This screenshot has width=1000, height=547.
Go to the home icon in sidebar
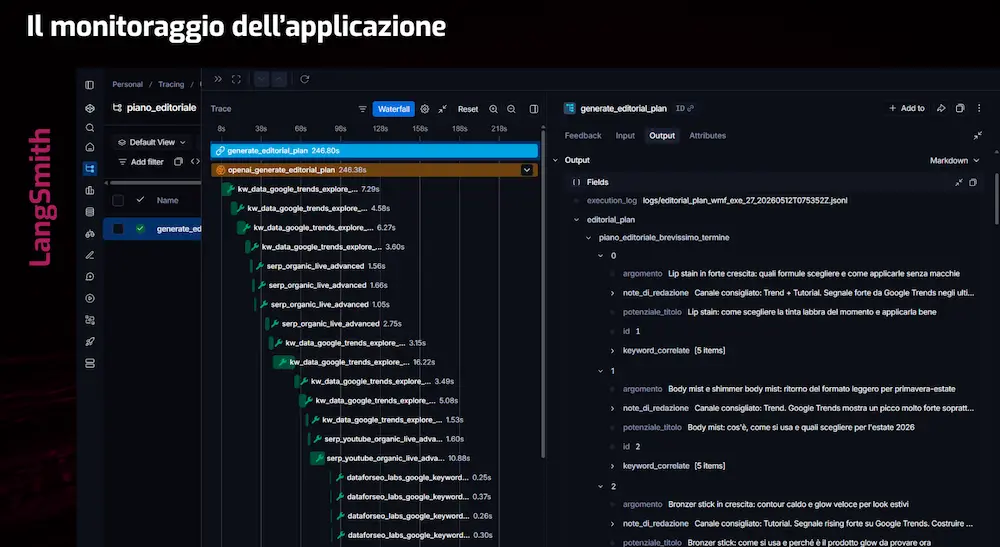point(90,147)
